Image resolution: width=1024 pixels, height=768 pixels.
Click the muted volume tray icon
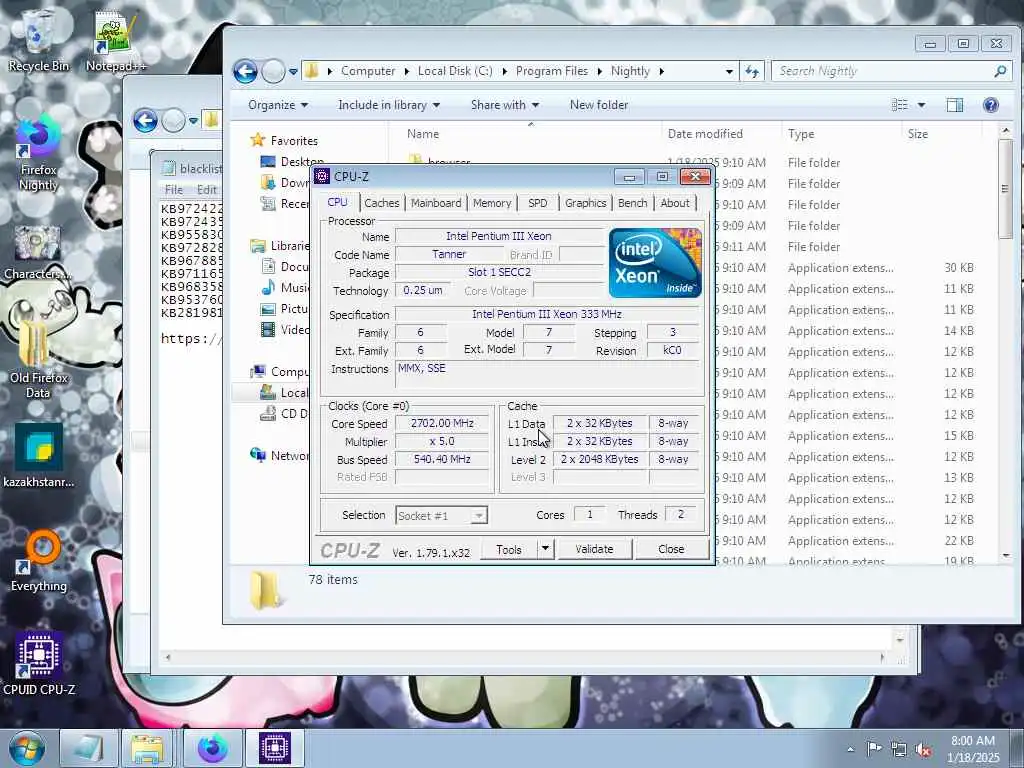(x=923, y=749)
